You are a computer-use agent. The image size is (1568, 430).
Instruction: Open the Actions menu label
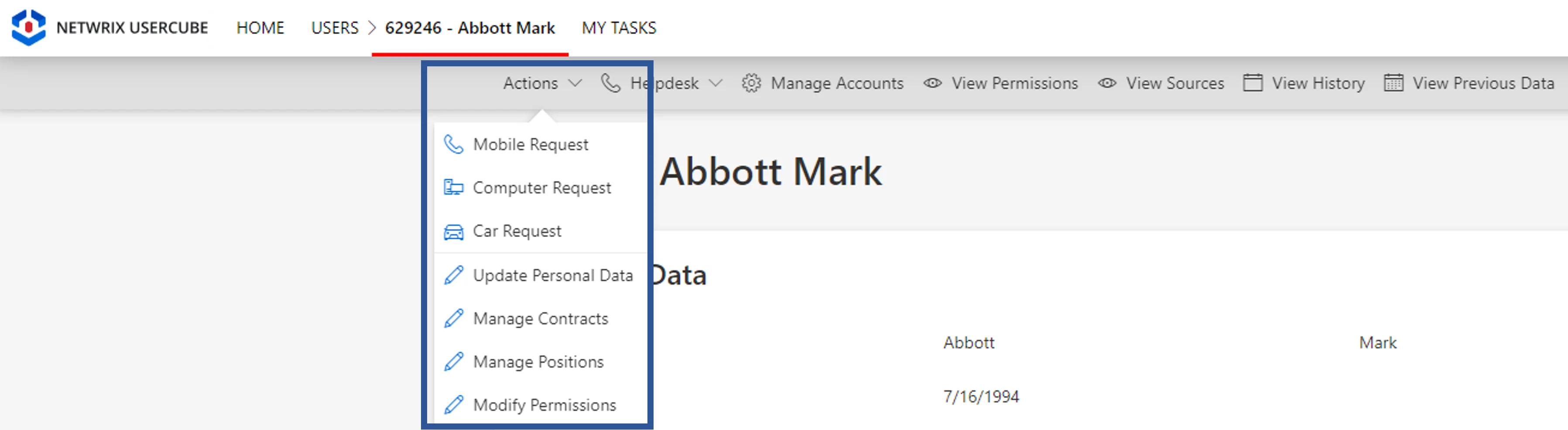[530, 83]
